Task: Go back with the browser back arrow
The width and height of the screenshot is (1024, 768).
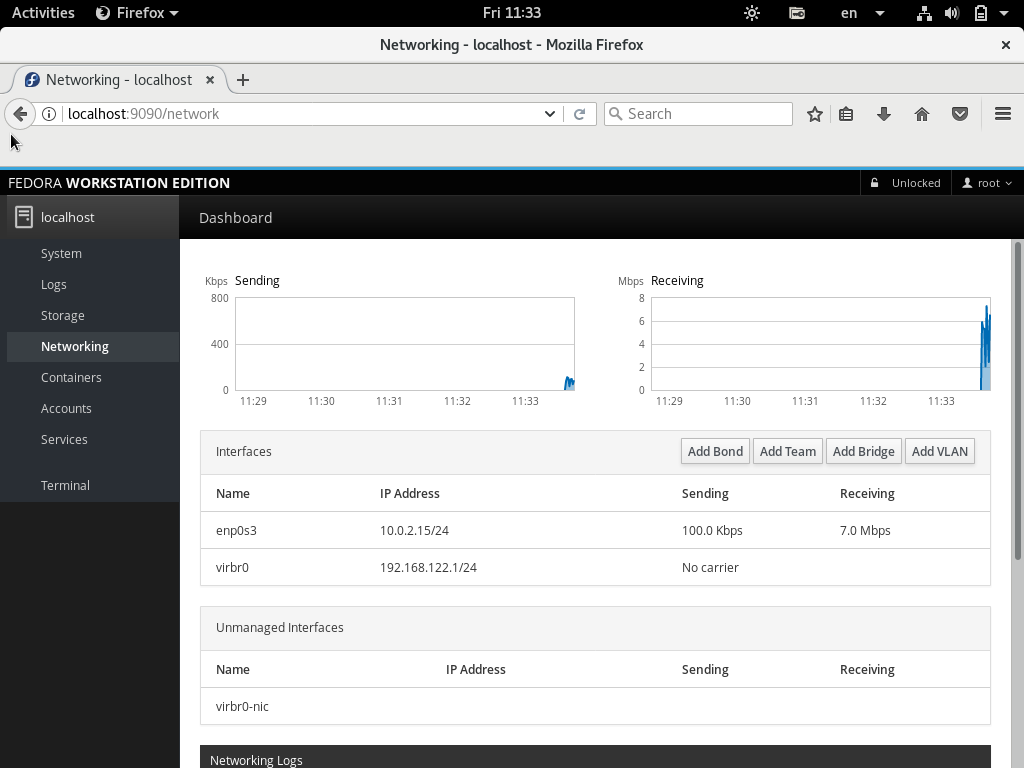Action: click(x=20, y=114)
